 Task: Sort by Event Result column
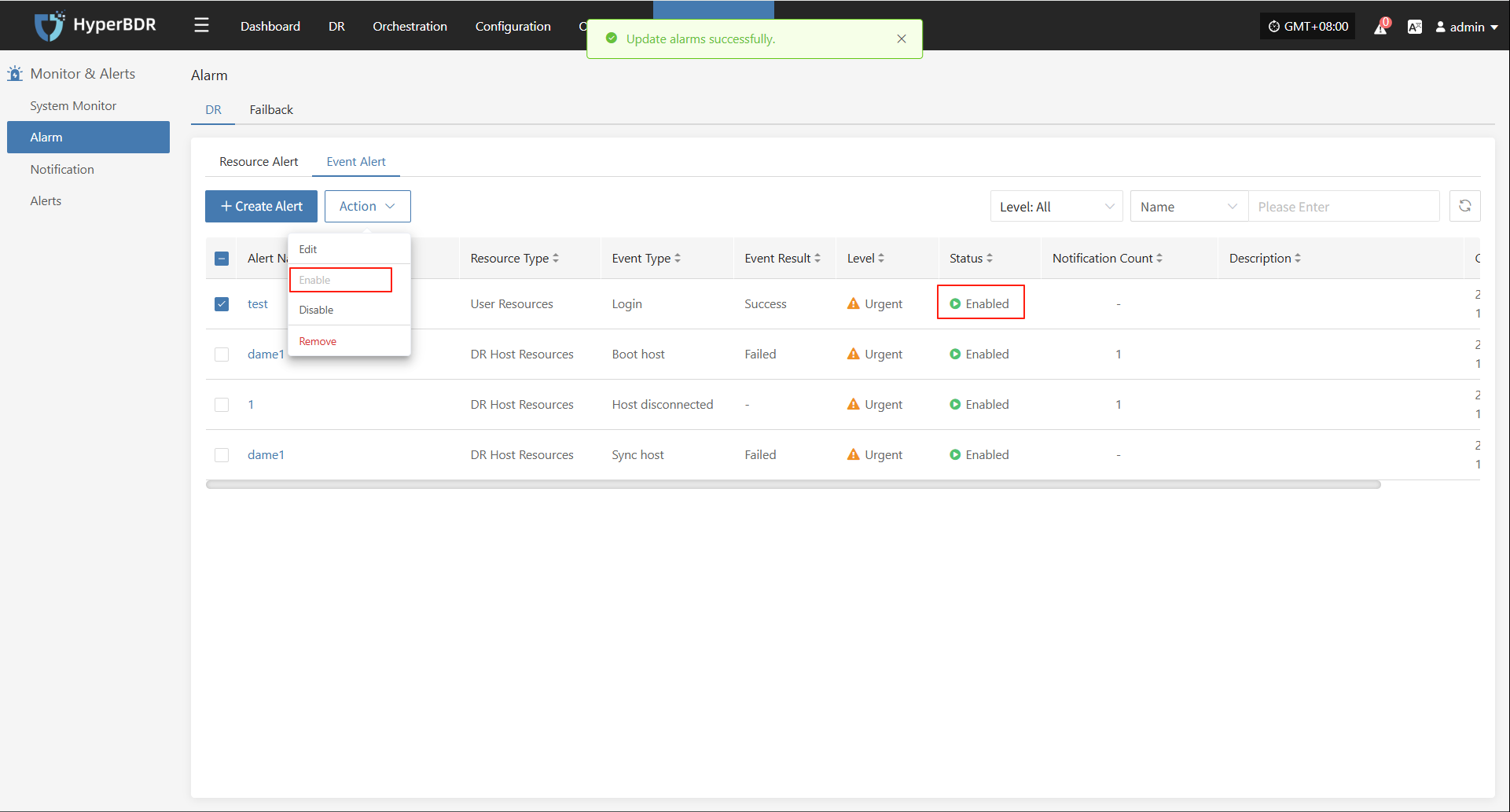point(817,258)
